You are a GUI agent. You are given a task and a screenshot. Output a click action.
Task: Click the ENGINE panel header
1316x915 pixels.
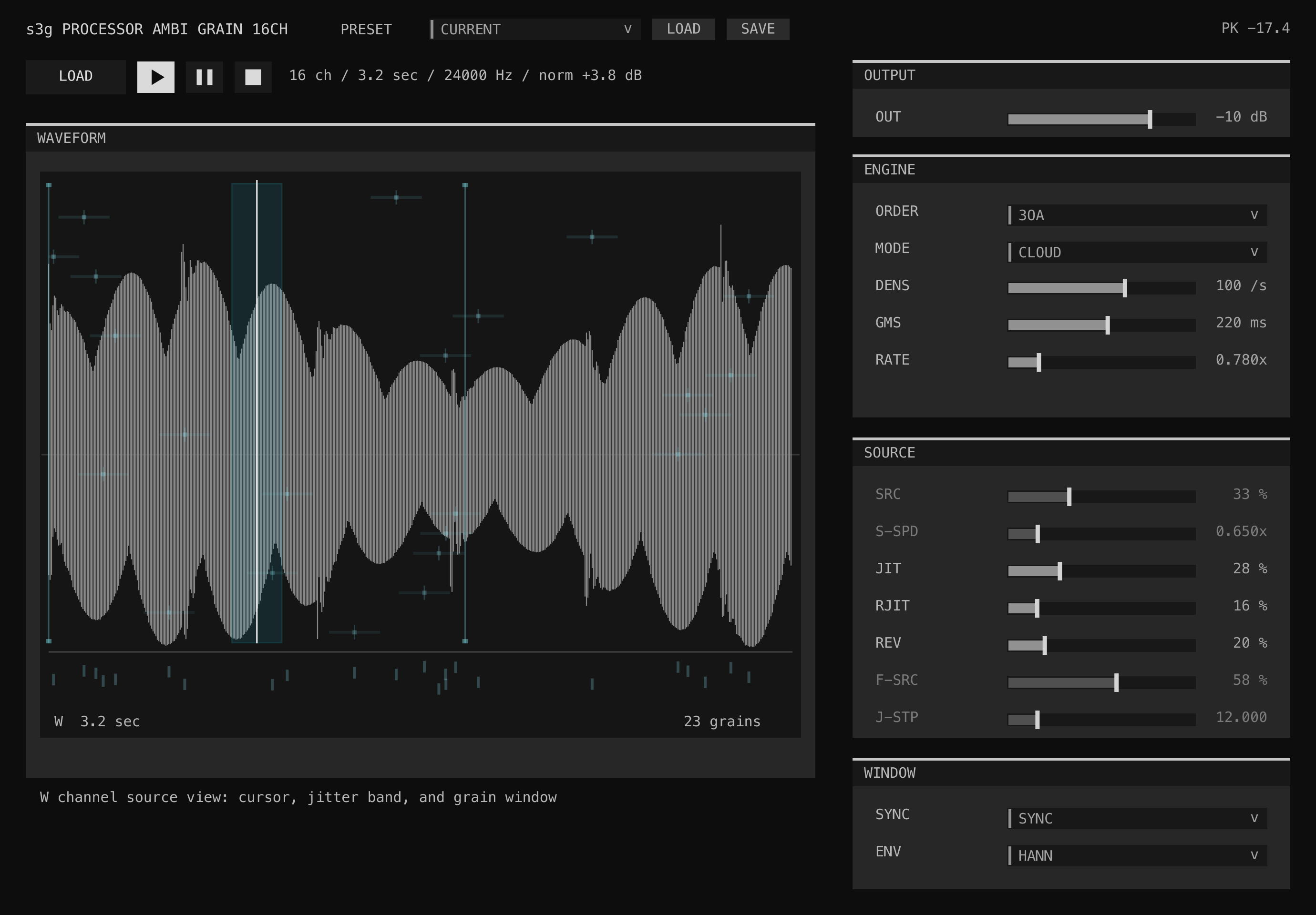tap(1071, 170)
